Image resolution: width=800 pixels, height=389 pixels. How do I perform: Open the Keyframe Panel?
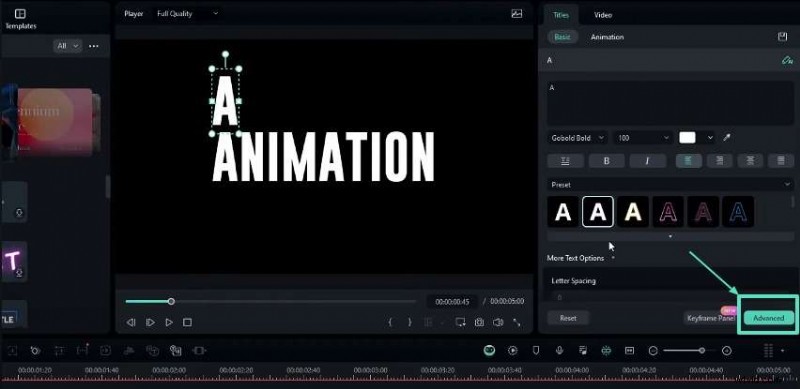[710, 318]
